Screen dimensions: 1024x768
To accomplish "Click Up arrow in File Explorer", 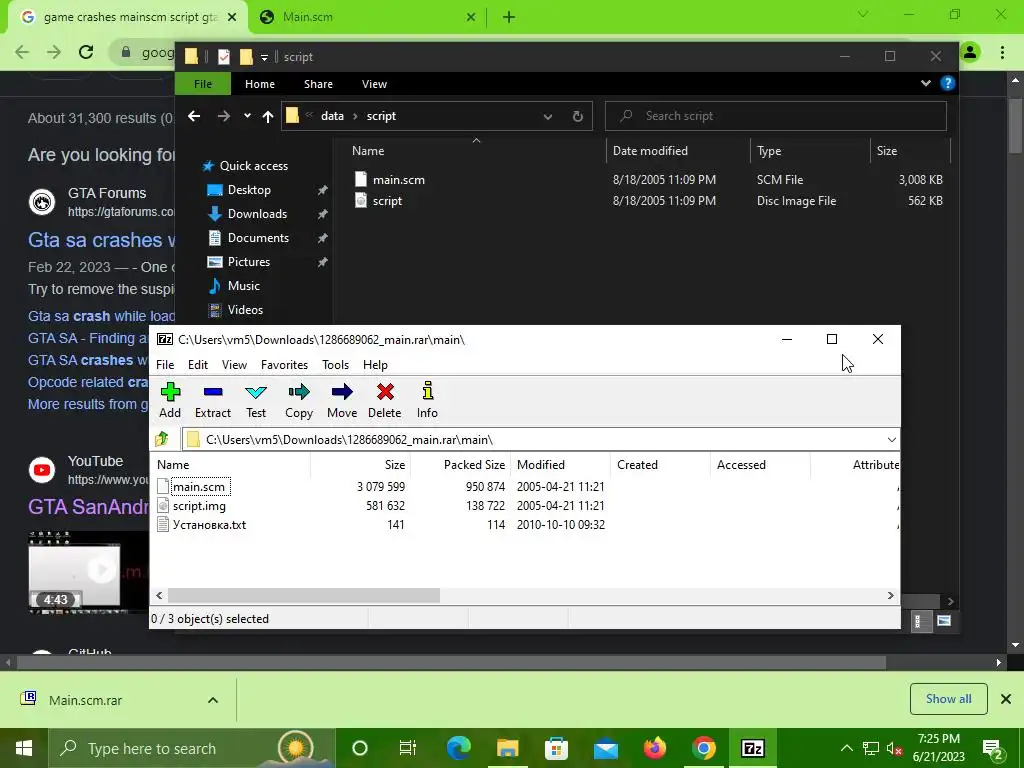I will pyautogui.click(x=267, y=116).
